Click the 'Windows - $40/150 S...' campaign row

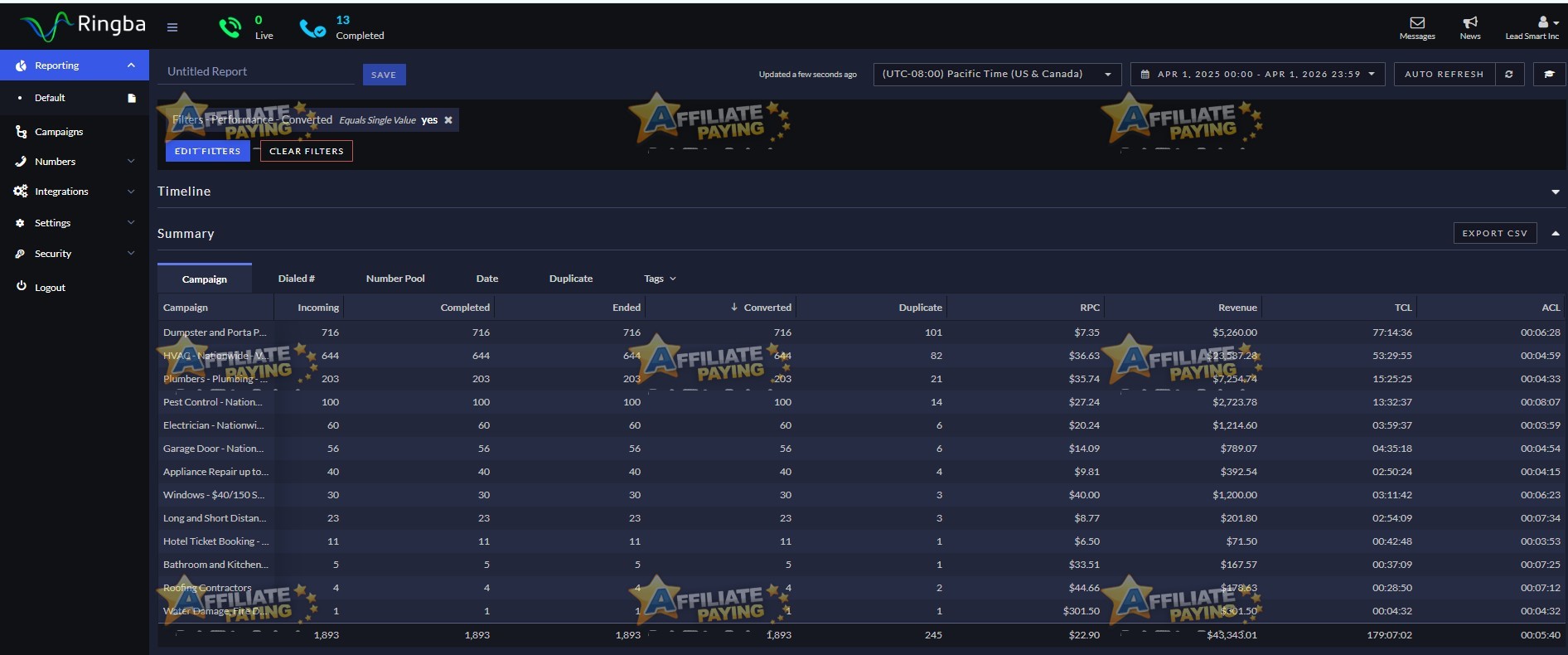pos(862,495)
